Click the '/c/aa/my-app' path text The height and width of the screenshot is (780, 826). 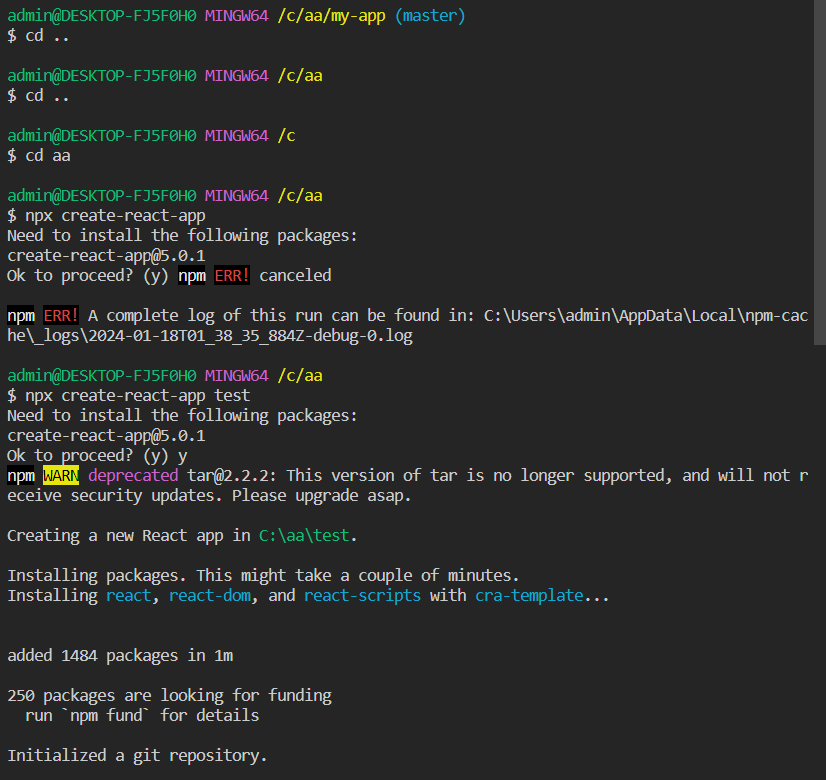tap(331, 16)
